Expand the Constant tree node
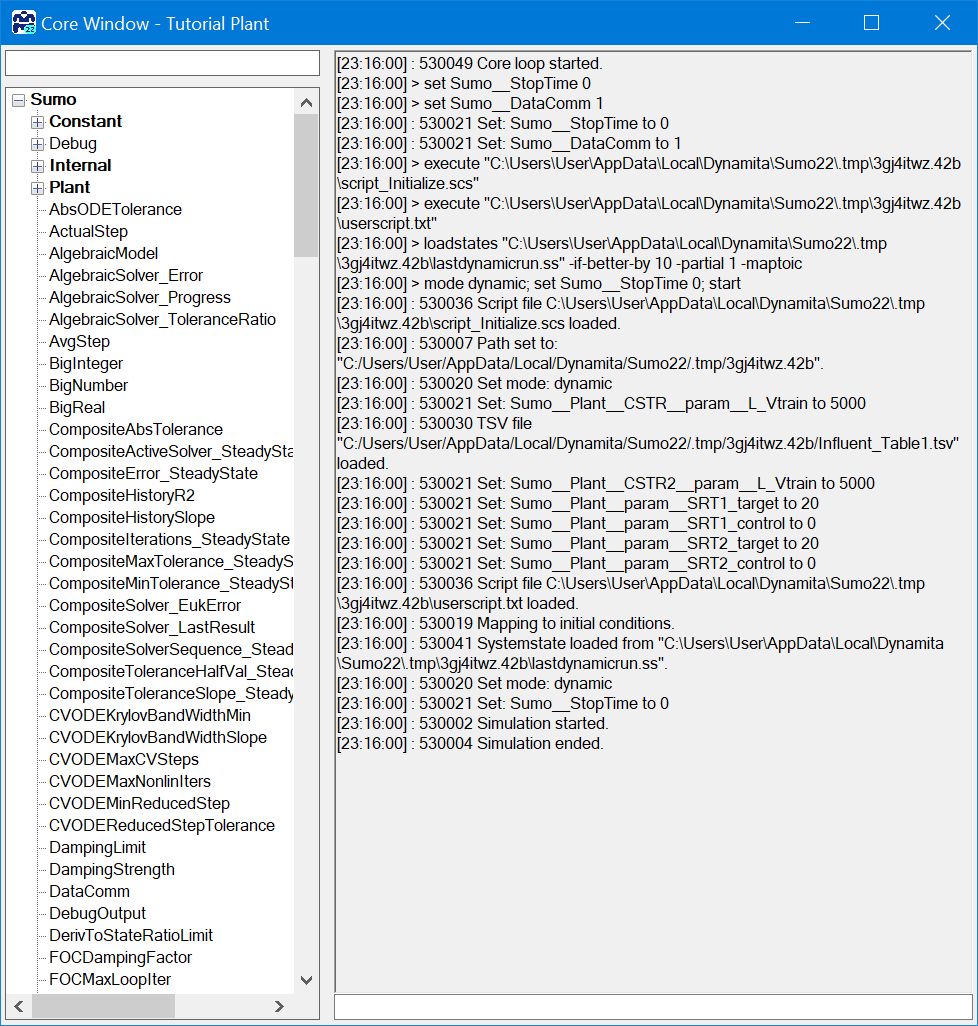The height and width of the screenshot is (1026, 978). (x=38, y=122)
